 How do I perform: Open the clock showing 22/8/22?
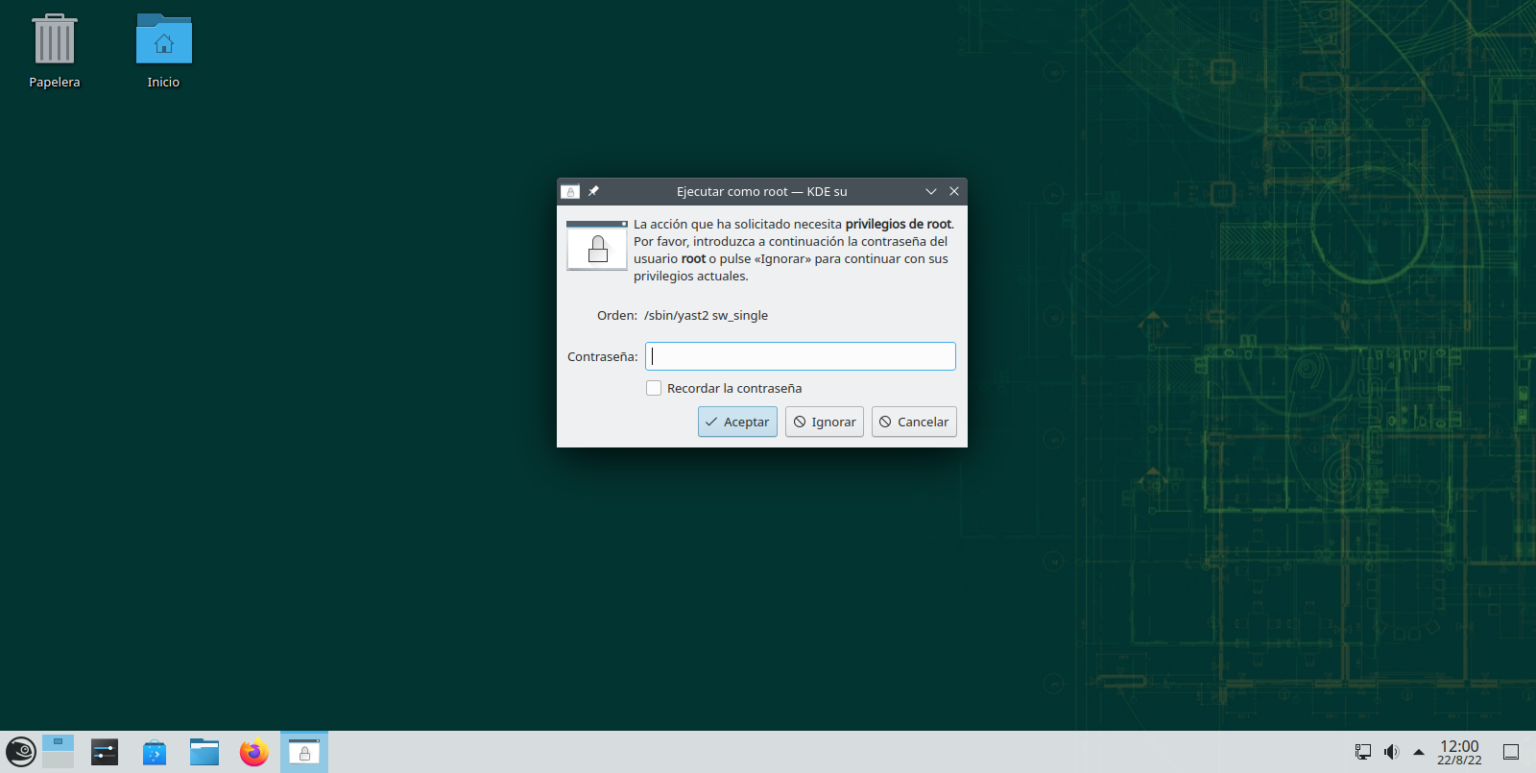(x=1459, y=751)
